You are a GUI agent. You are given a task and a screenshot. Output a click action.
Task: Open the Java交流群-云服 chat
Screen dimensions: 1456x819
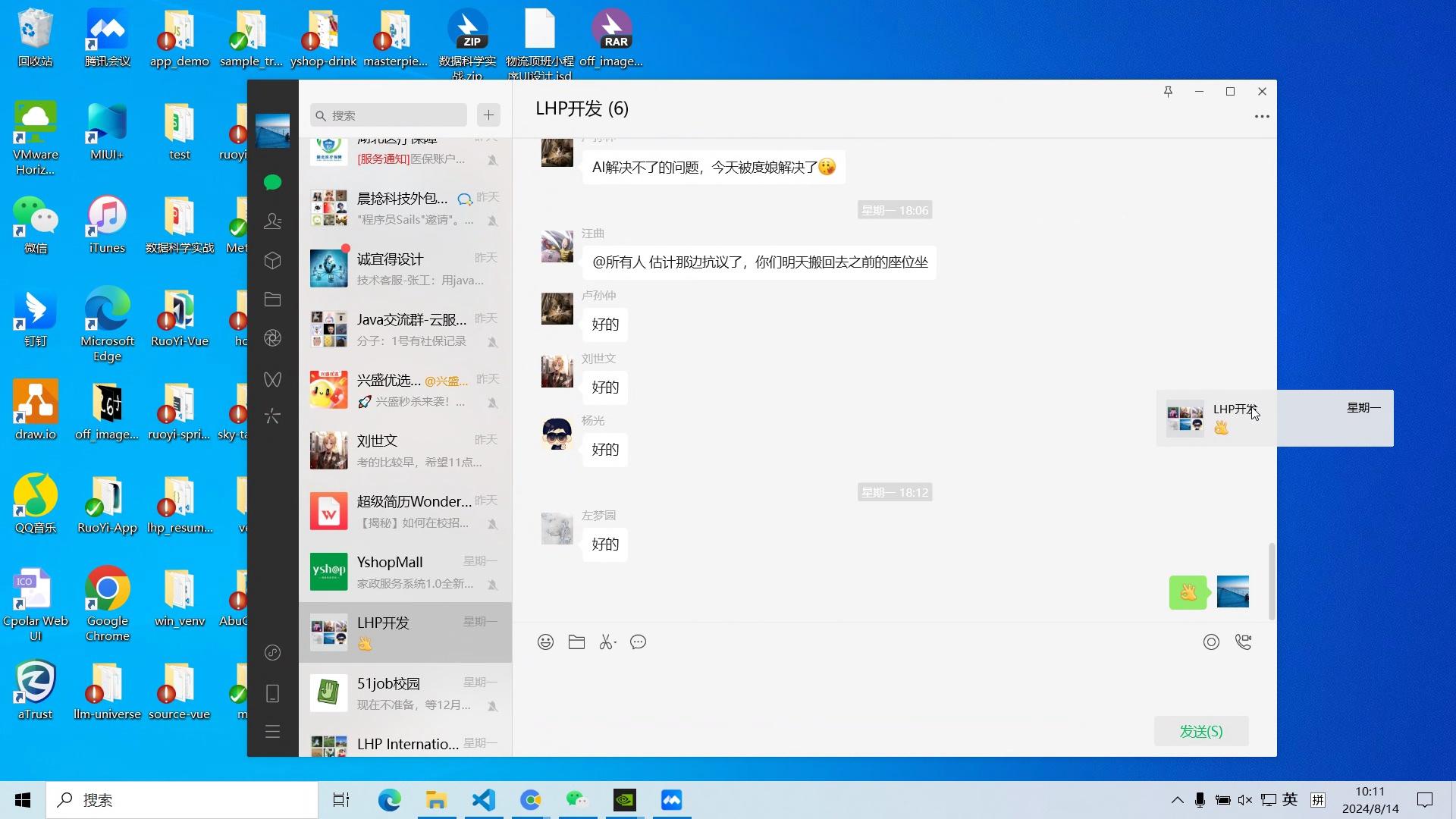(x=405, y=329)
